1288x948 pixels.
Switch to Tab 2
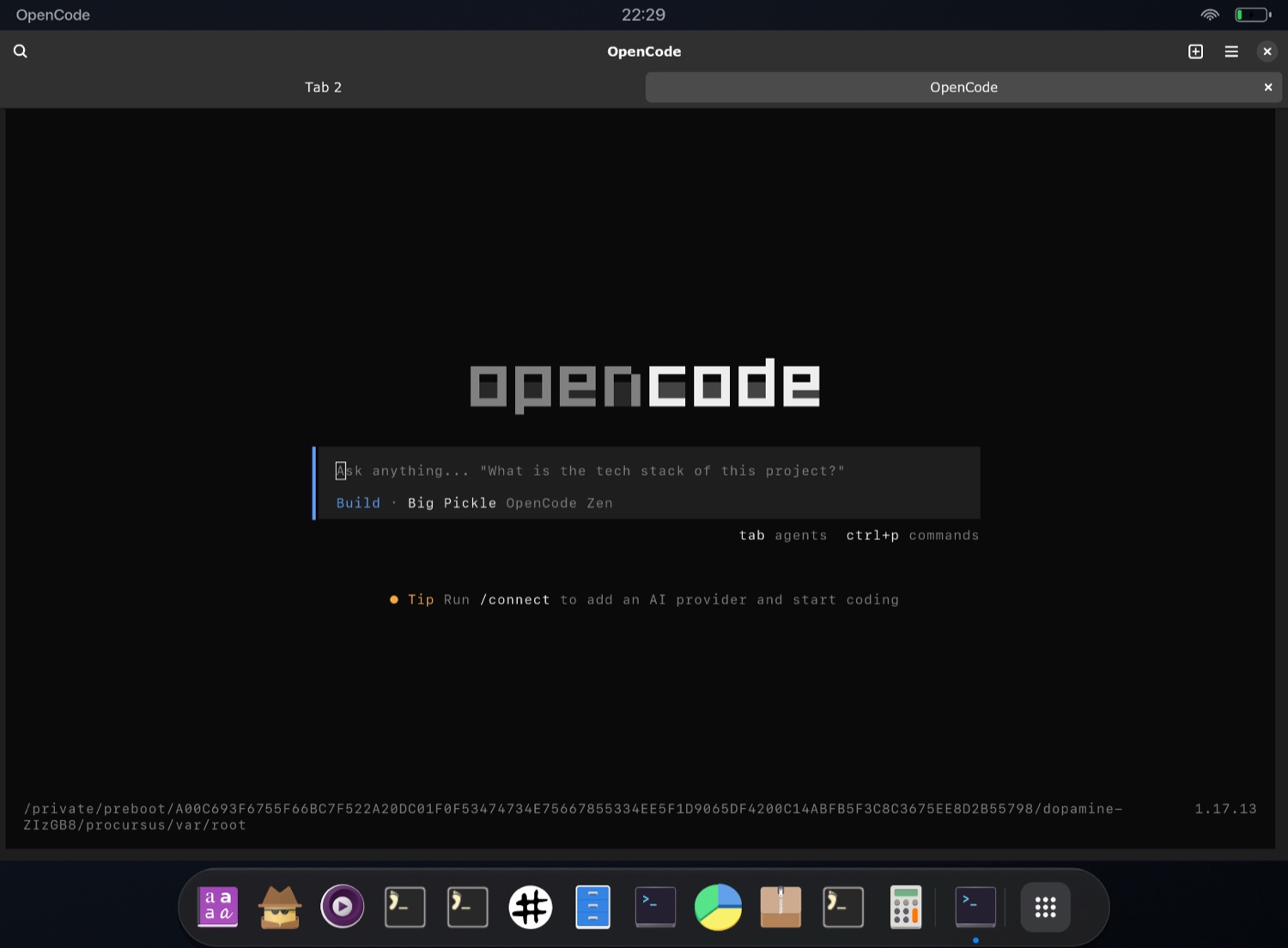[x=323, y=88]
